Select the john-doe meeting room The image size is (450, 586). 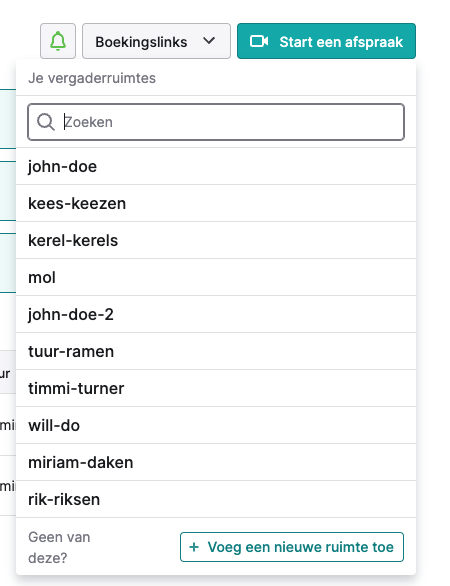216,166
